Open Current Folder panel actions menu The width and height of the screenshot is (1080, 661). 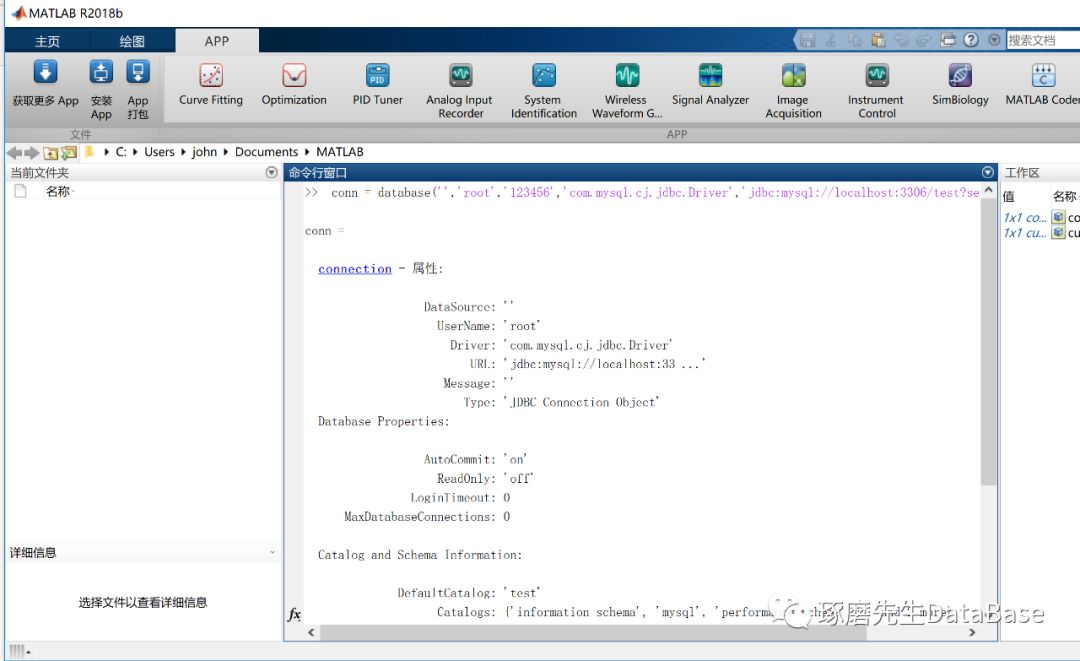(x=271, y=172)
